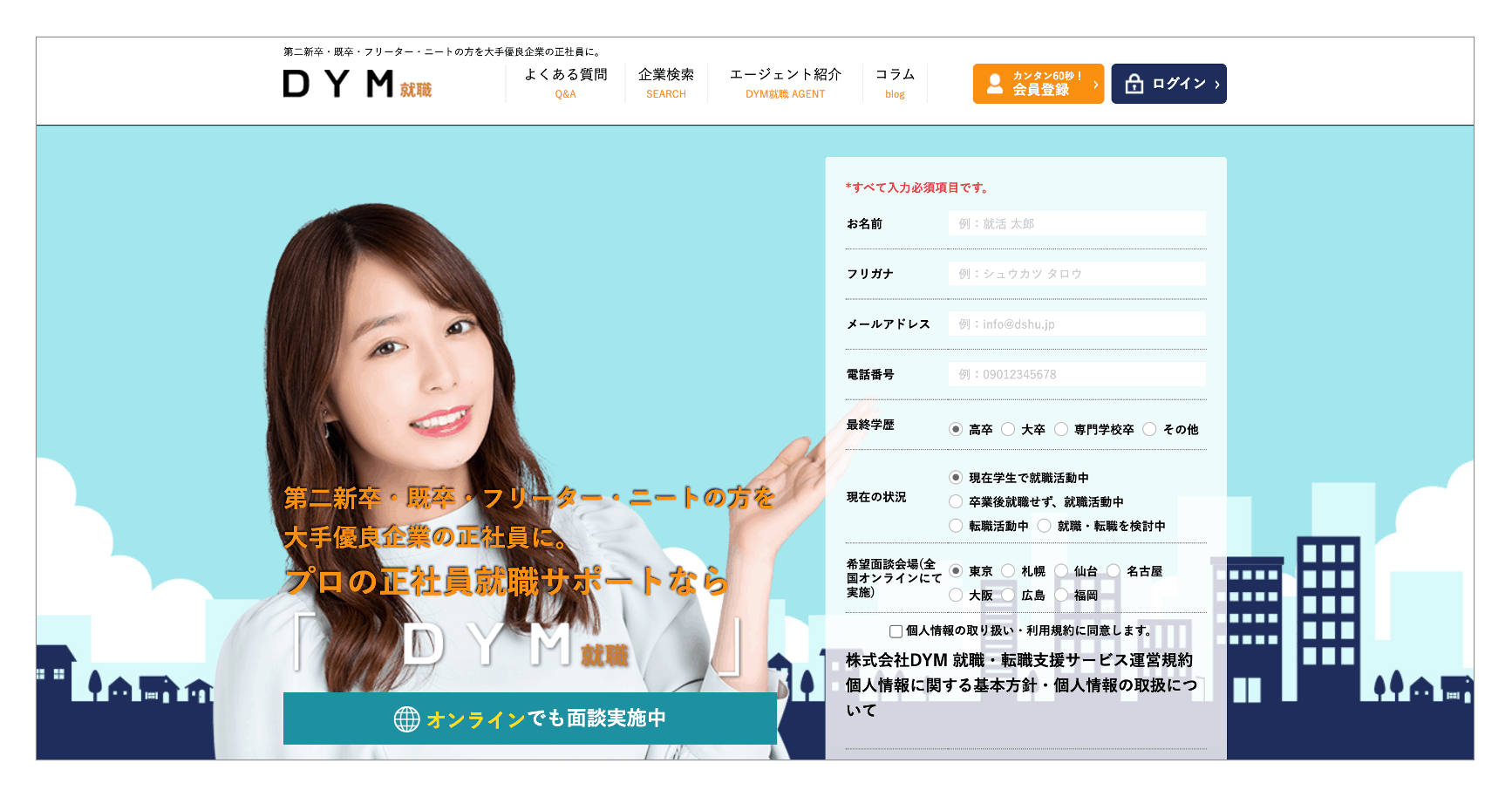Focus the 電話番号 input field

(x=1077, y=374)
